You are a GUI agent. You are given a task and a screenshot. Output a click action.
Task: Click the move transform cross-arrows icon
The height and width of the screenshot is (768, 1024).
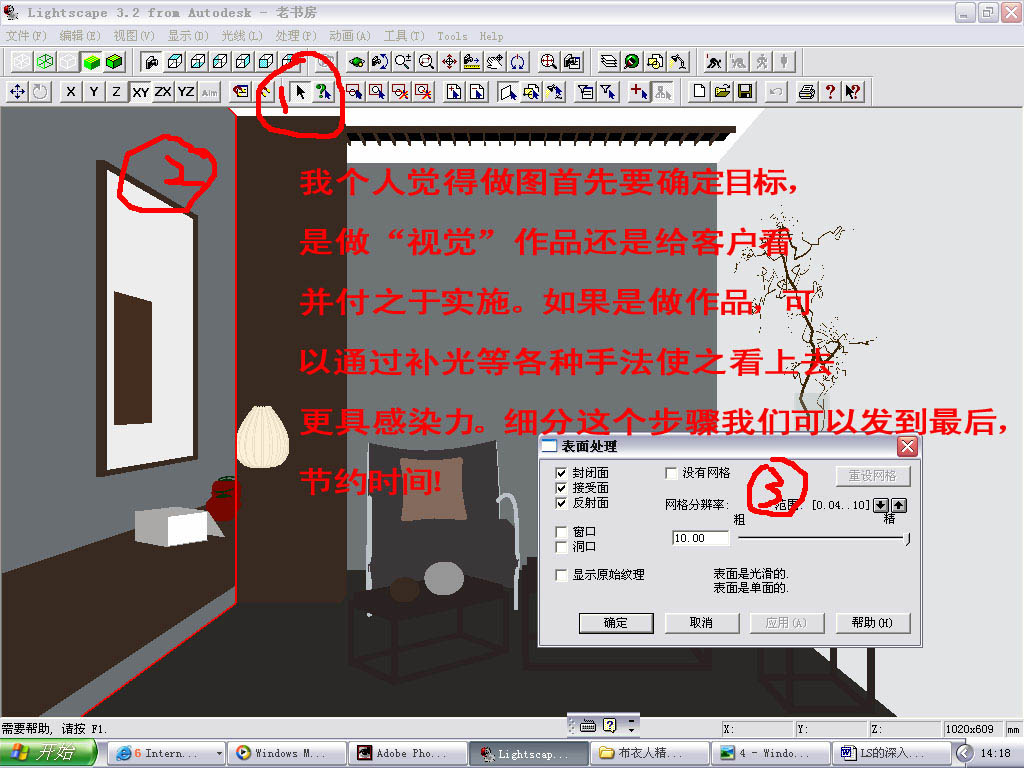tap(18, 92)
